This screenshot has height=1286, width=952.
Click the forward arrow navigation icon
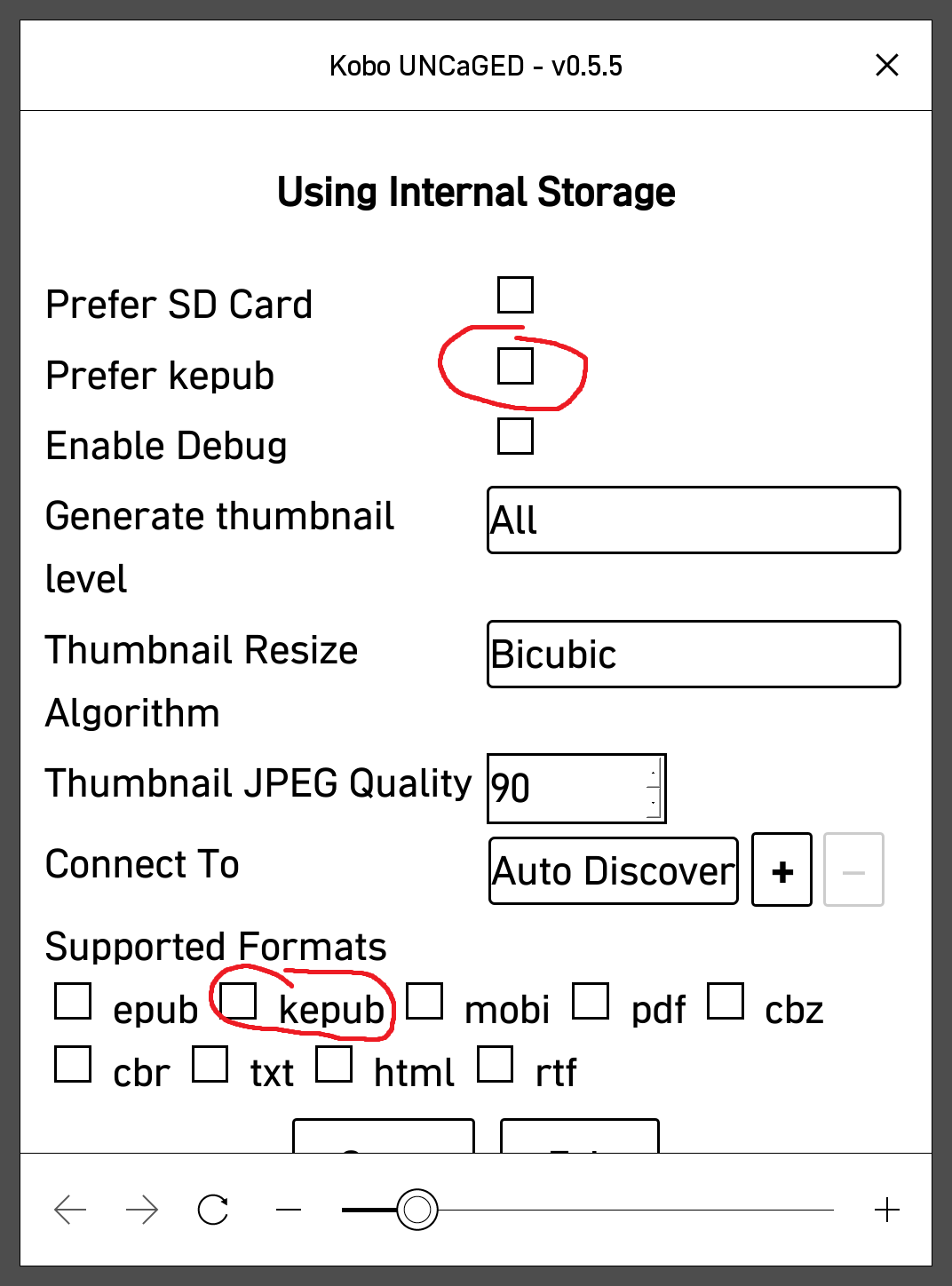[x=142, y=1210]
